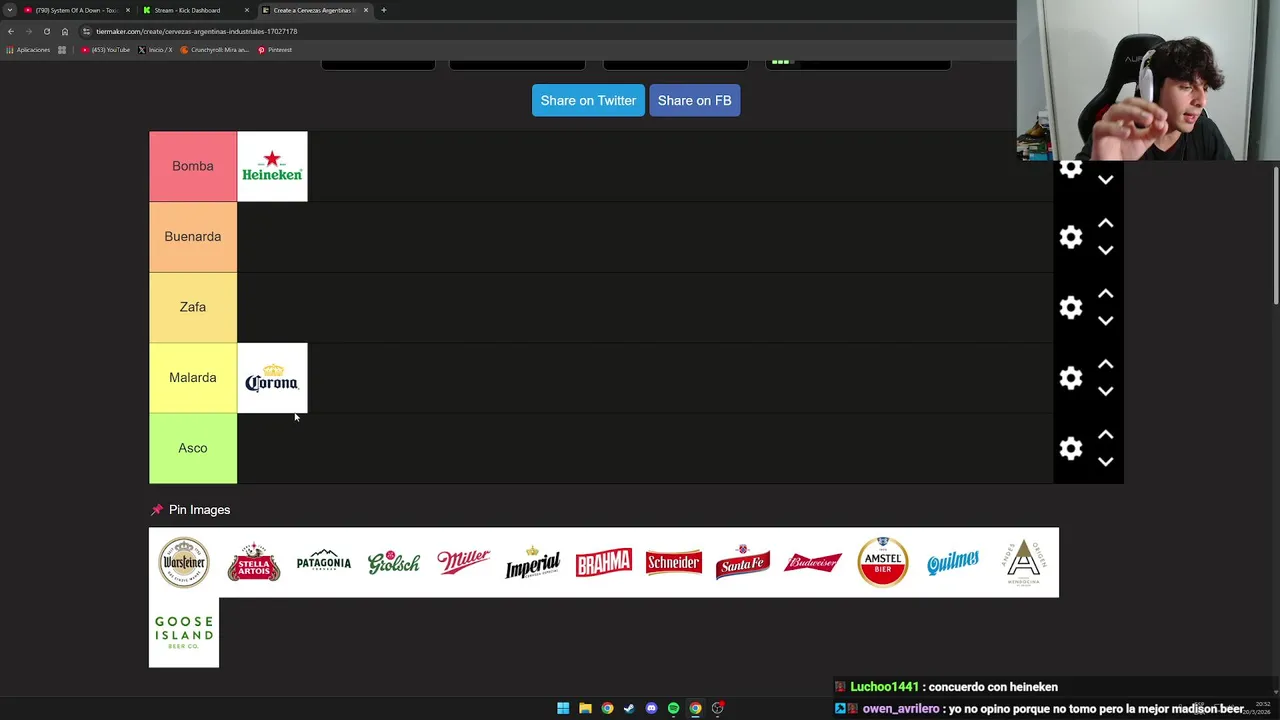This screenshot has height=720, width=1280.
Task: Open a new browser tab
Action: [x=383, y=10]
